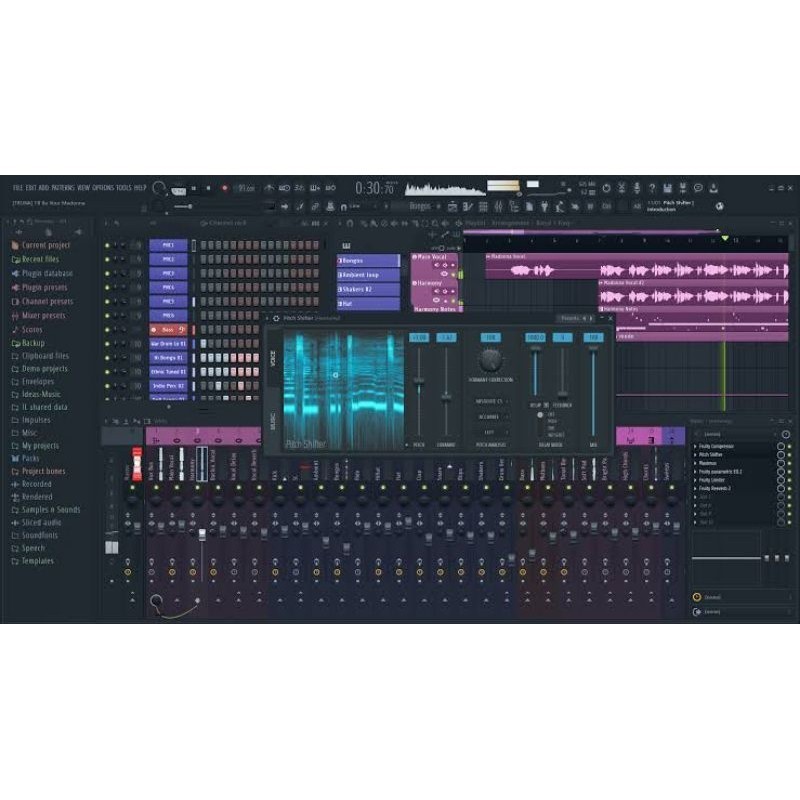Expand the Maximus slot arrow
This screenshot has height=800, width=800.
(695, 463)
